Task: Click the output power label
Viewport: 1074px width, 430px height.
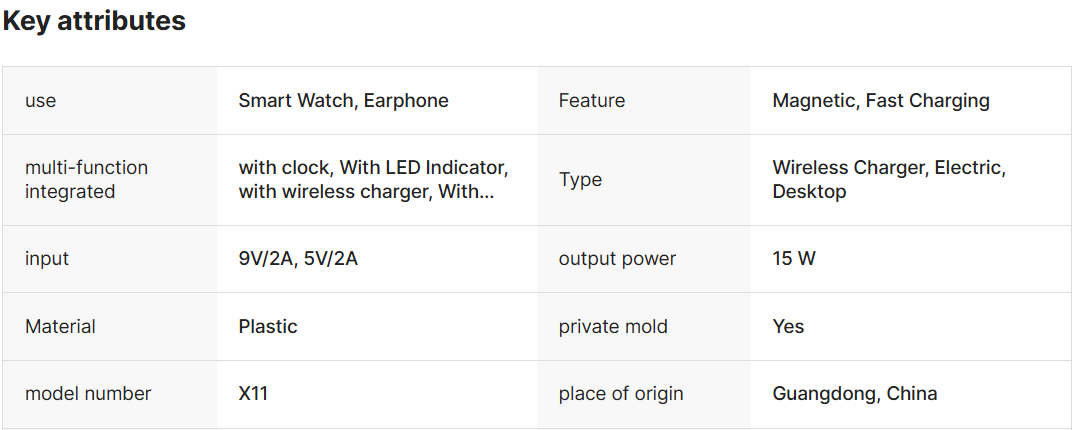Action: click(x=617, y=259)
